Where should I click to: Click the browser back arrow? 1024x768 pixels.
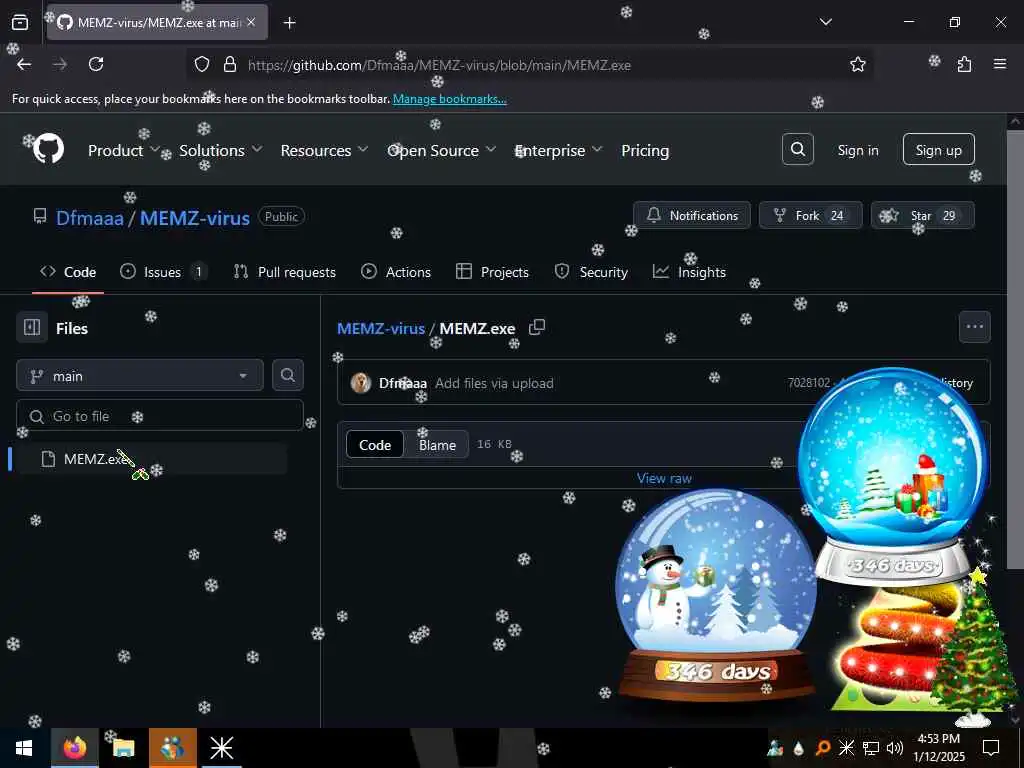24,64
